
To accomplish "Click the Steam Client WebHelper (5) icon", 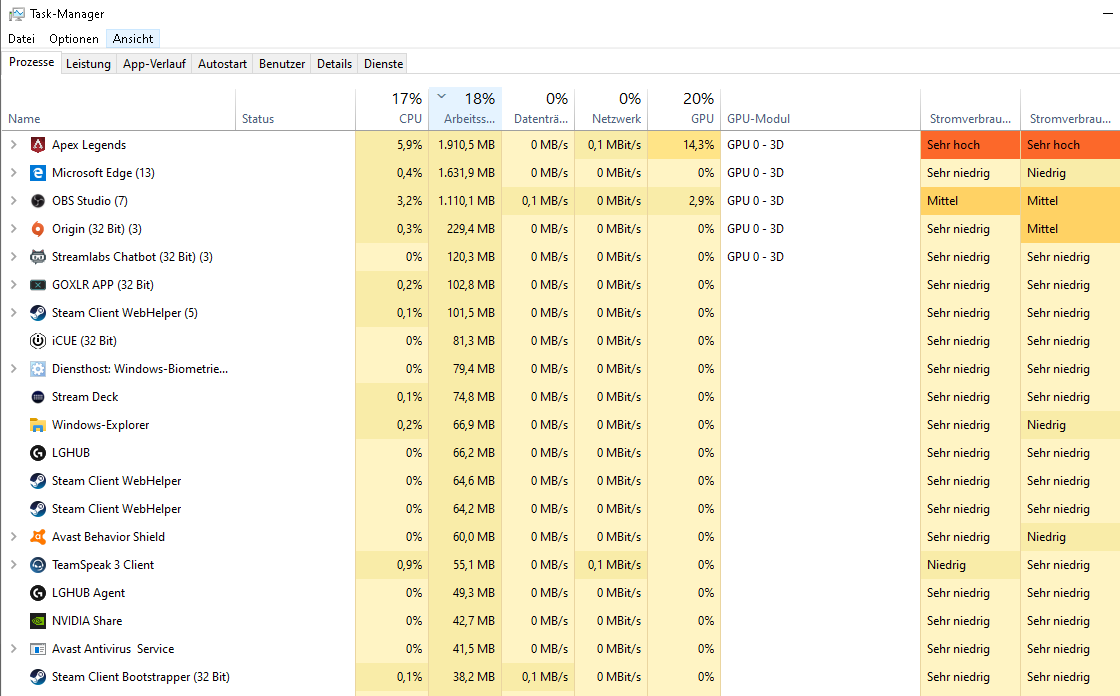I will click(38, 313).
